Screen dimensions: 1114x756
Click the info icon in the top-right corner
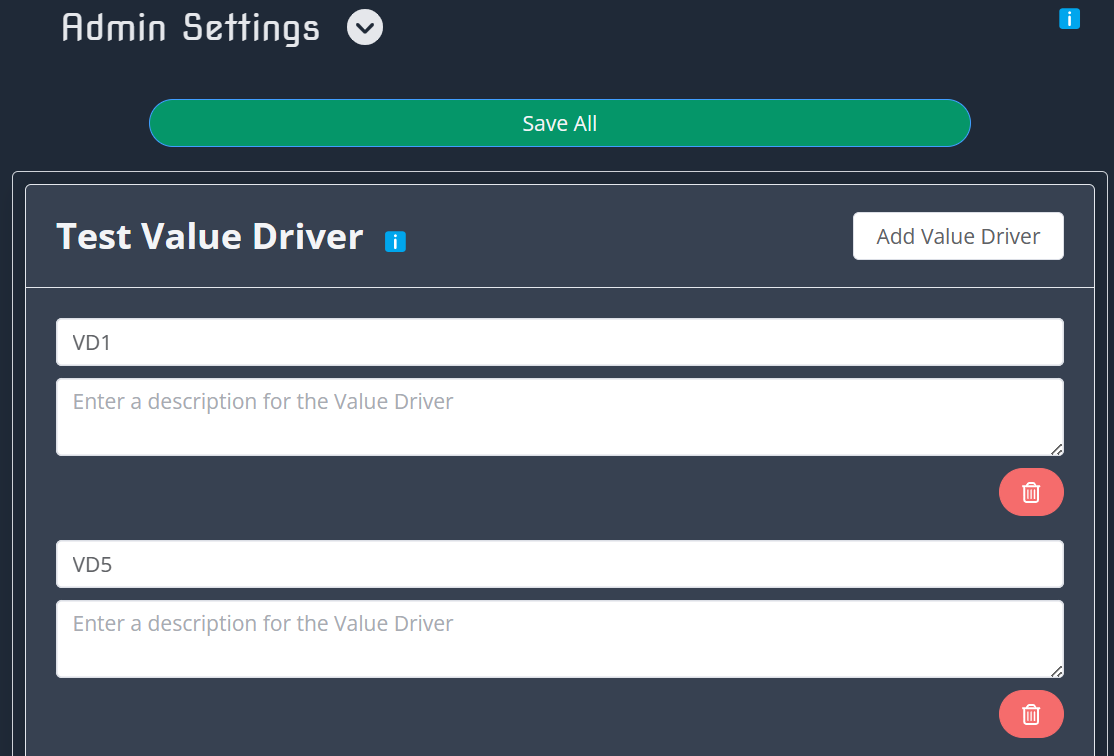click(1069, 18)
